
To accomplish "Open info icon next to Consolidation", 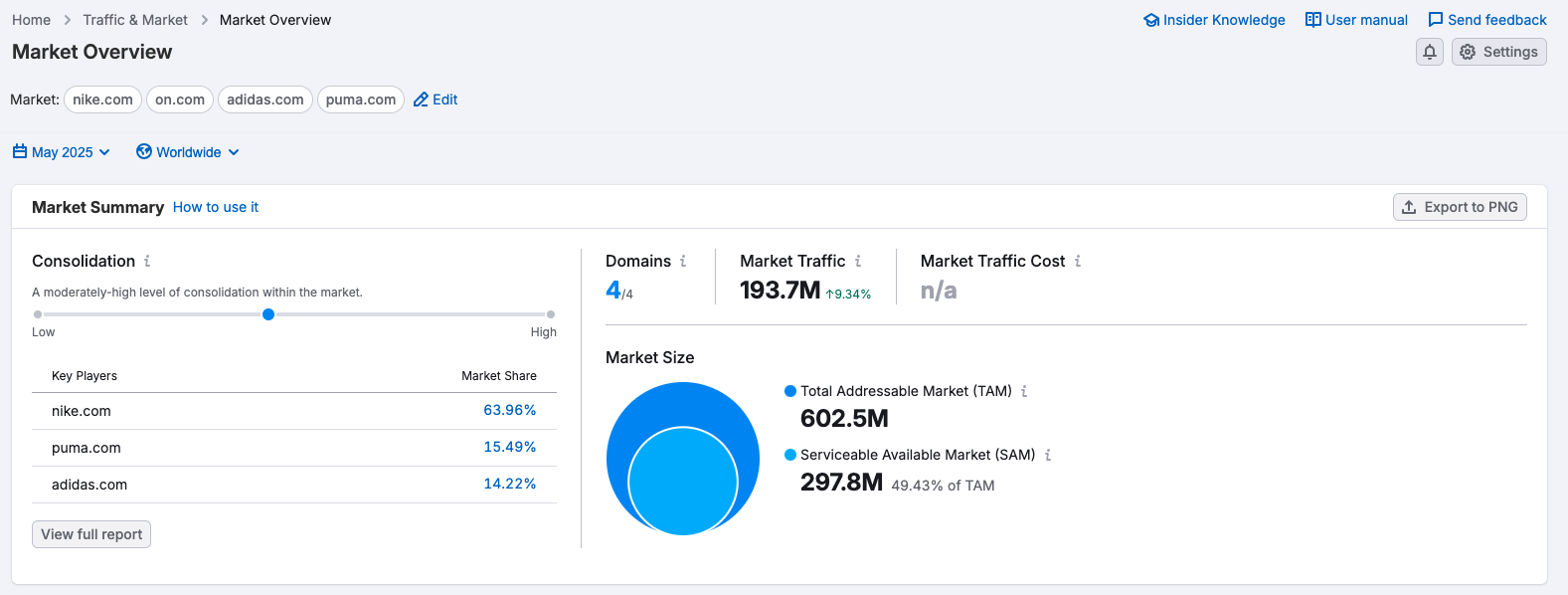I will 147,261.
